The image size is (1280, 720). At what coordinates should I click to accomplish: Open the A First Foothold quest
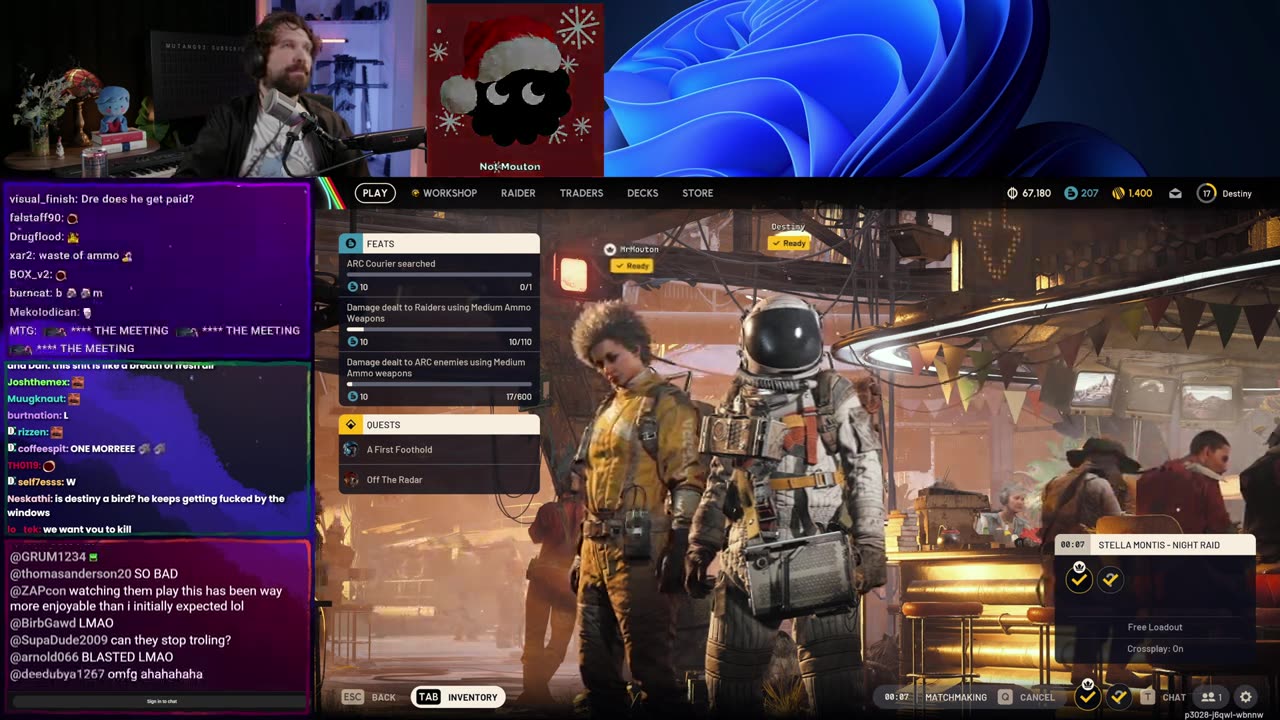[439, 450]
